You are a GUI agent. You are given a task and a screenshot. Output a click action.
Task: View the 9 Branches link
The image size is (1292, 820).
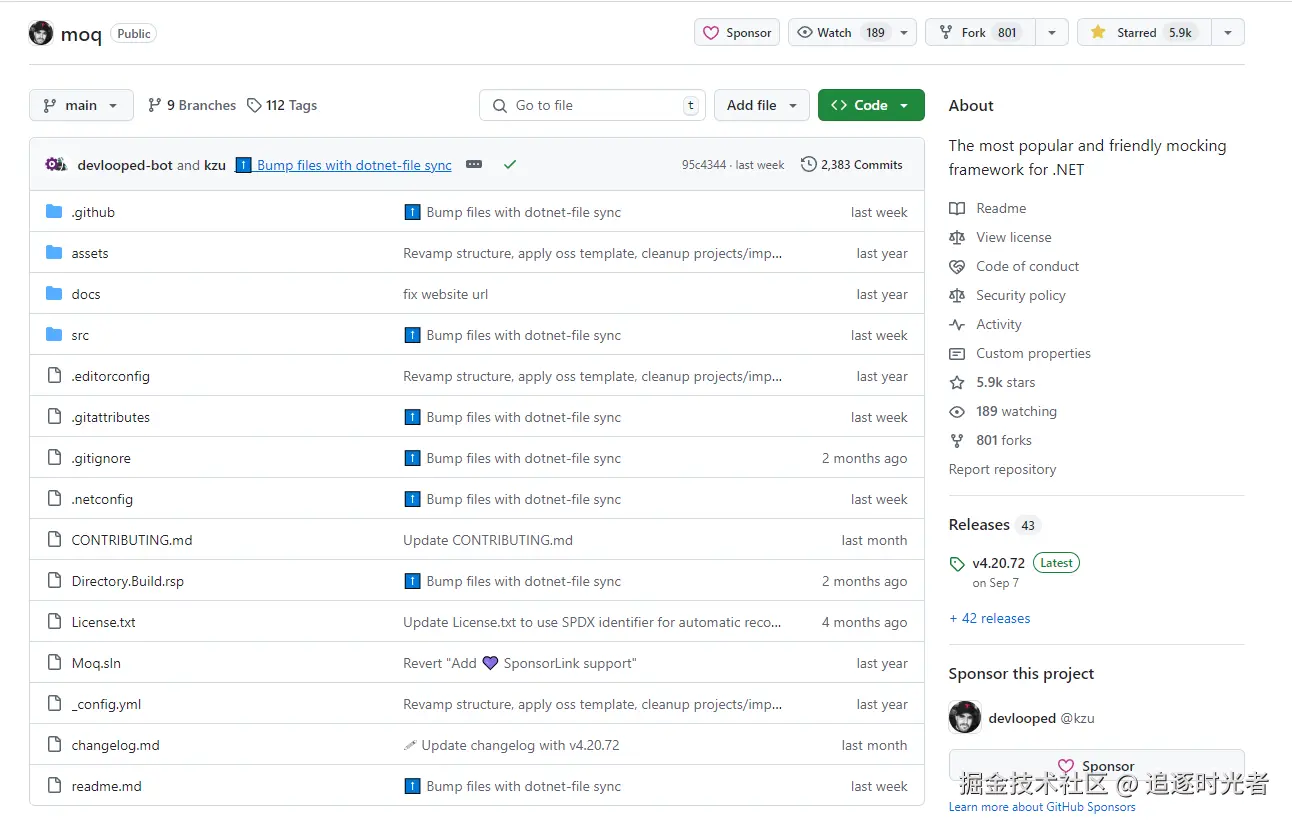(192, 105)
